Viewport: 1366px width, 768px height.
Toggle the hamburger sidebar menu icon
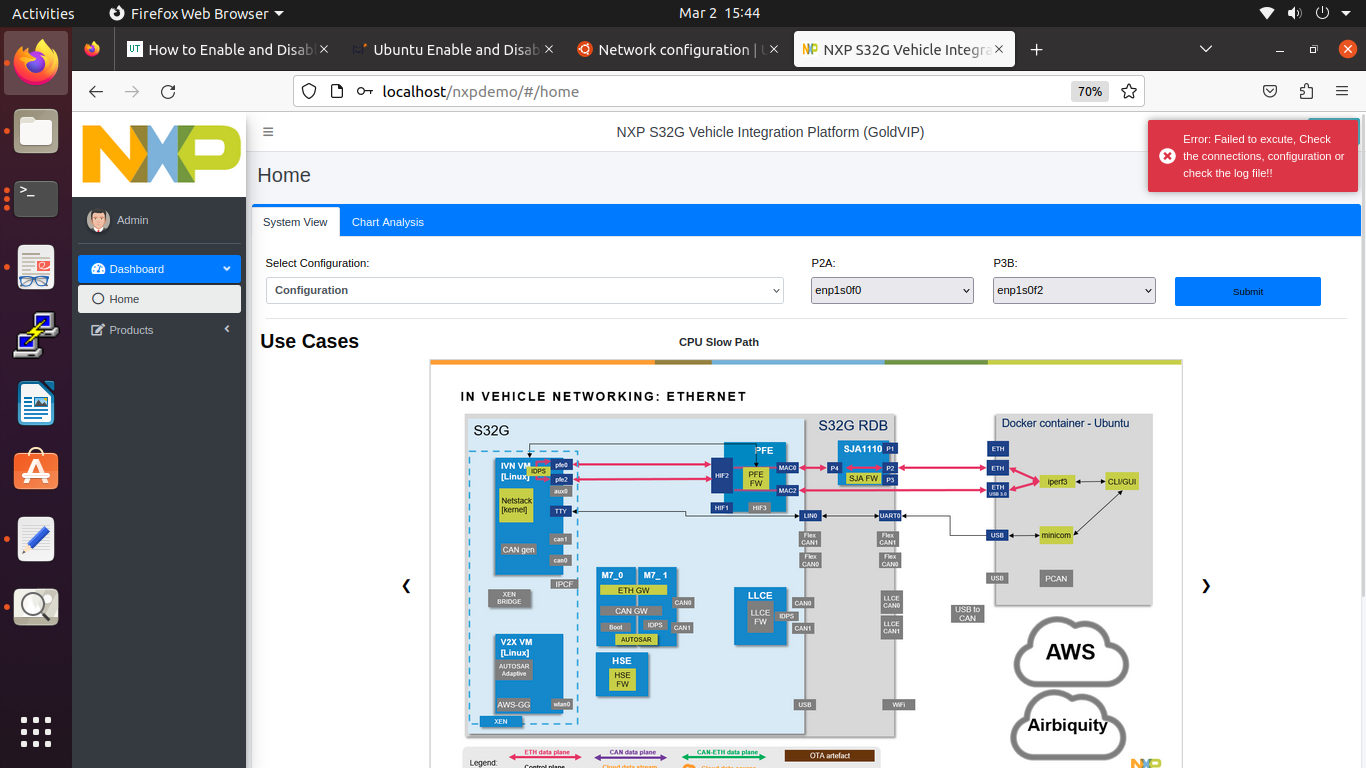268,132
